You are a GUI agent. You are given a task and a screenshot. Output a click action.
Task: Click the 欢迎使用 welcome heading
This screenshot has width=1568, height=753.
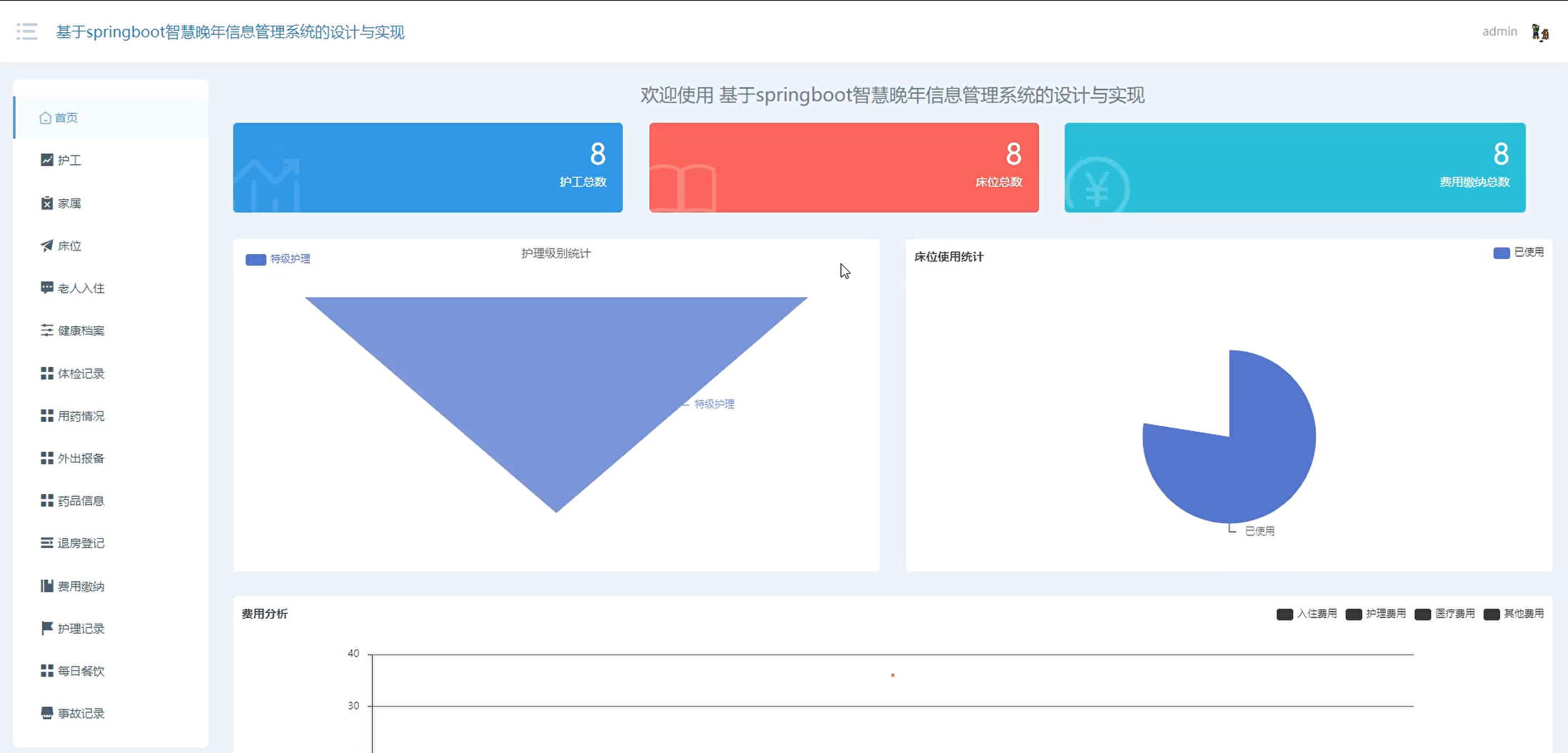click(x=893, y=95)
